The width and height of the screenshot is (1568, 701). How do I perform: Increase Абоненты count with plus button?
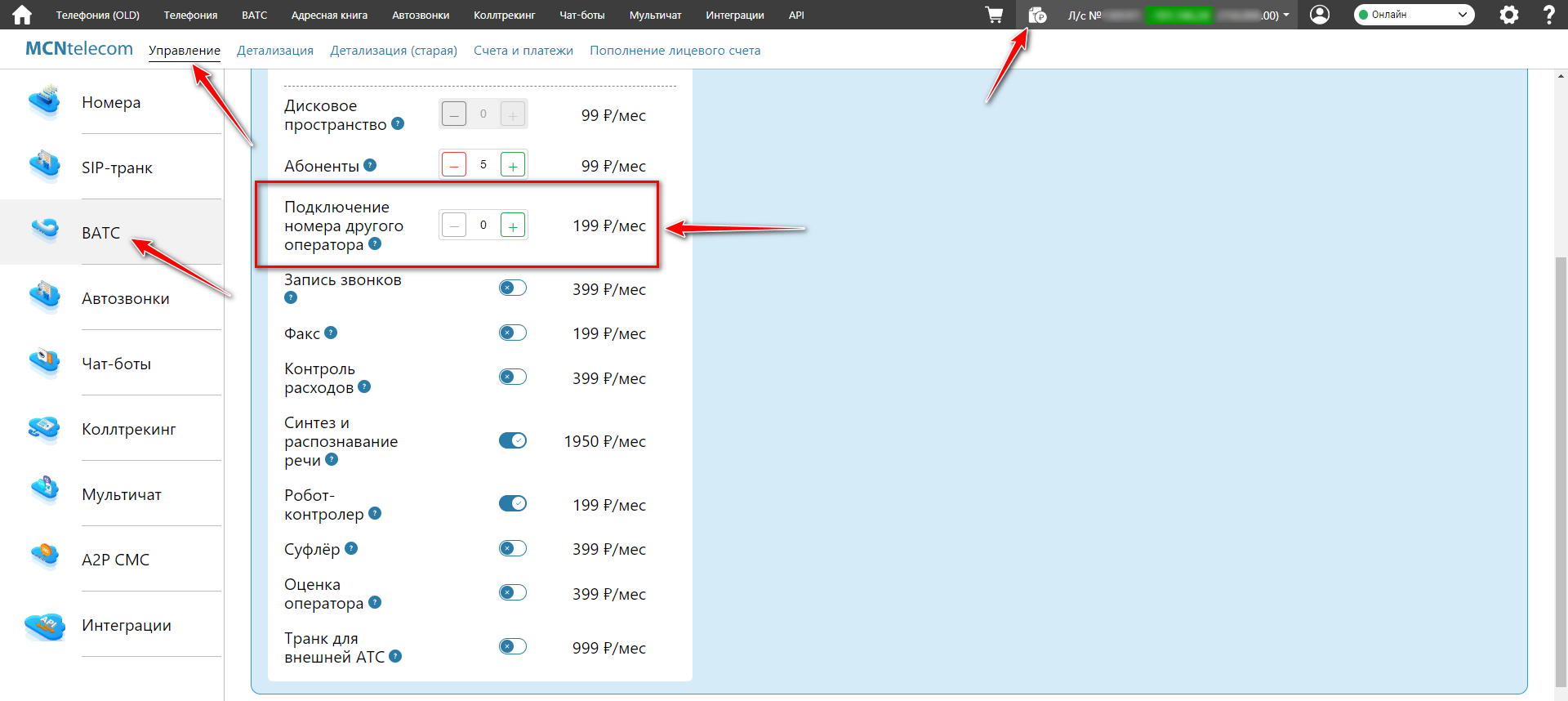tap(513, 165)
